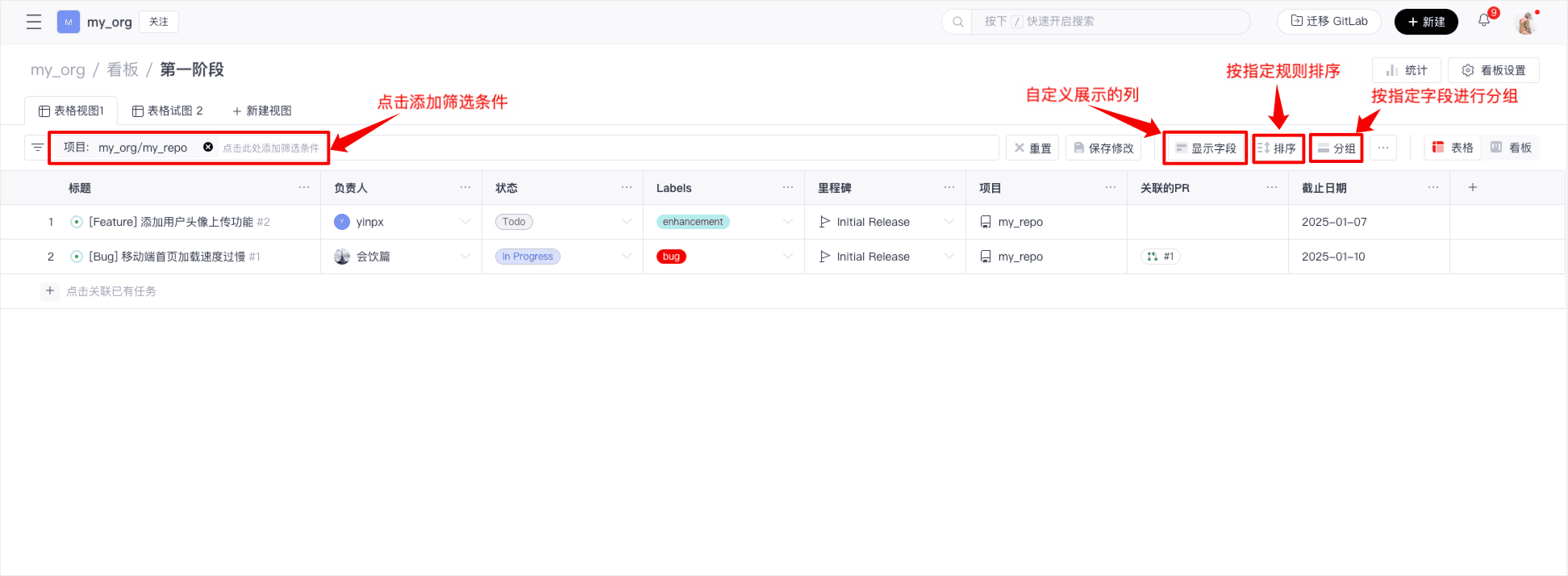Screen dimensions: 1568x576
Task: Toggle the 关注 follow button
Action: 159,22
